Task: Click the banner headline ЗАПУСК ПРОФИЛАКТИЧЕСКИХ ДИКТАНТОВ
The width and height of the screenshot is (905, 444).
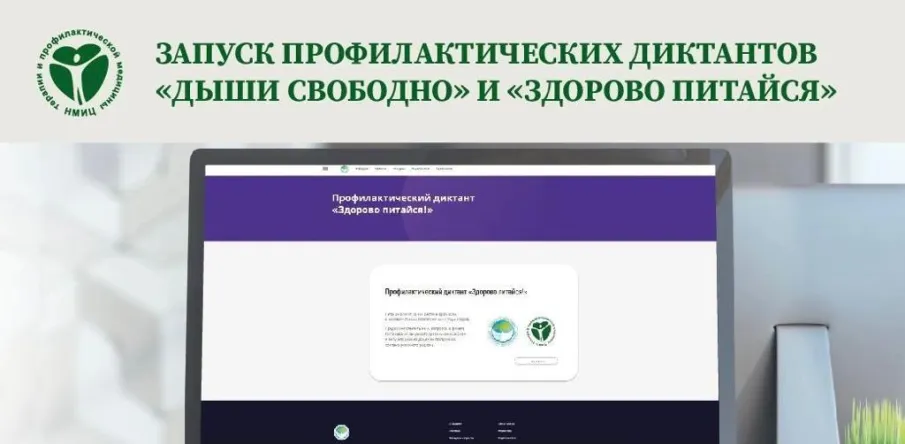Action: pos(487,54)
